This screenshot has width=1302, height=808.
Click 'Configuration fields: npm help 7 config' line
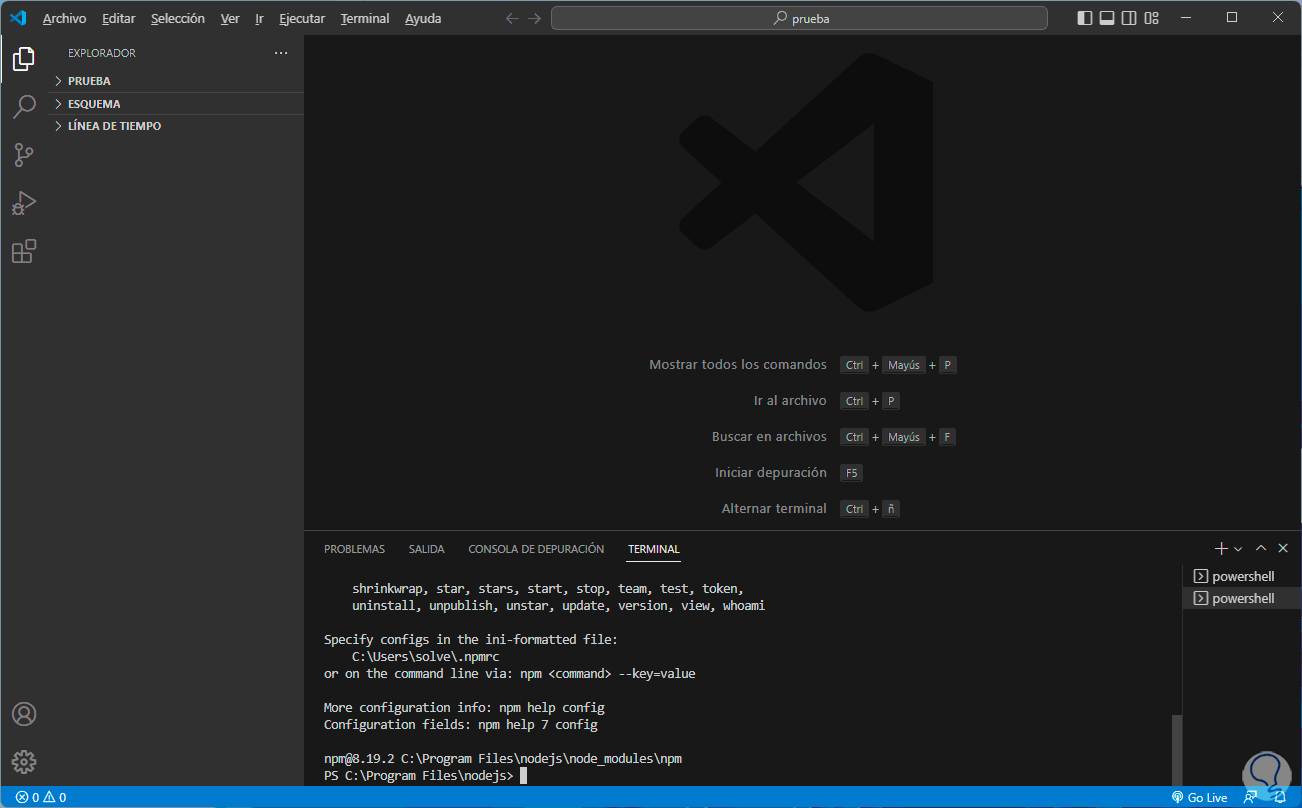point(461,725)
